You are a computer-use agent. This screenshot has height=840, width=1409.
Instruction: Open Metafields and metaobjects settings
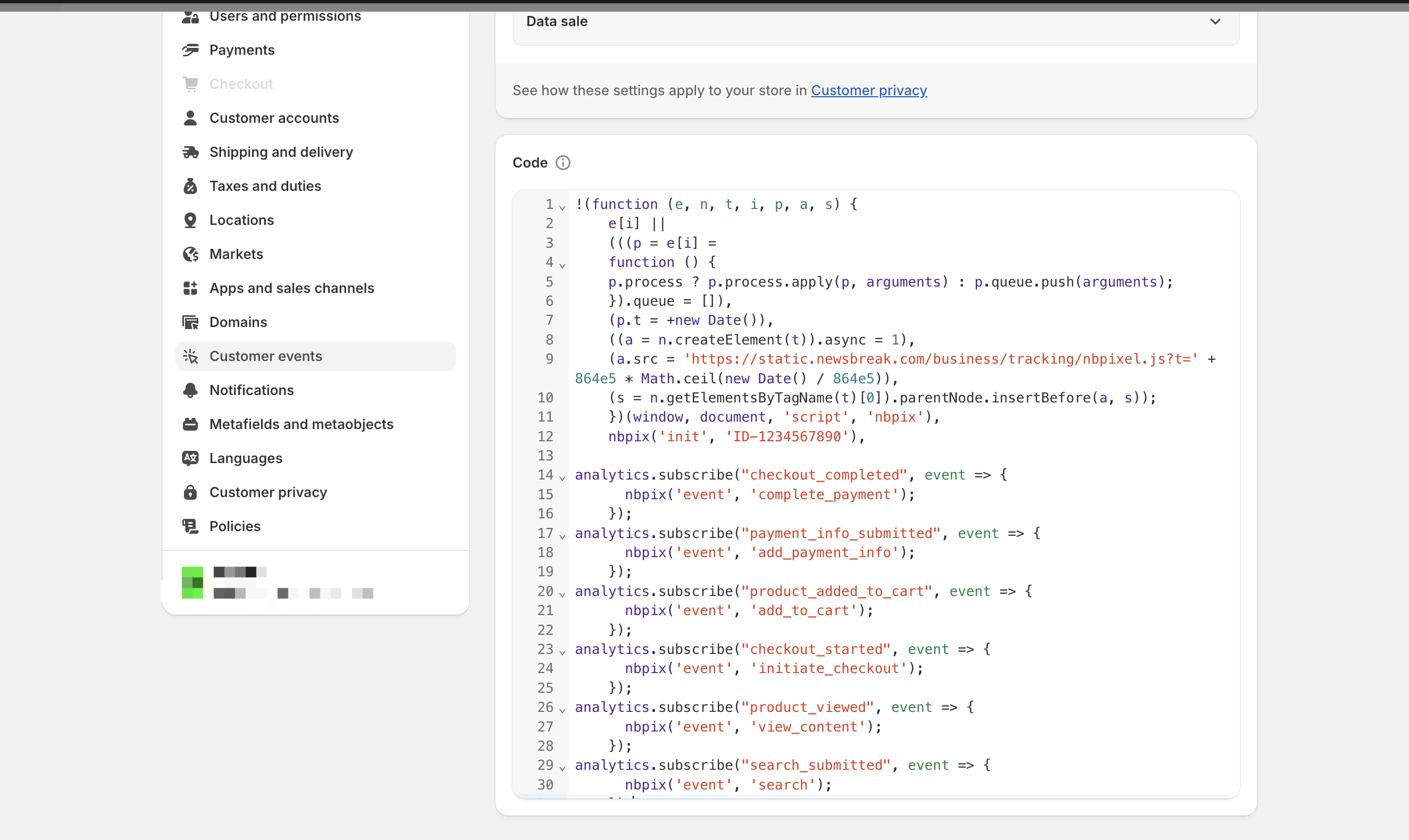tap(301, 424)
